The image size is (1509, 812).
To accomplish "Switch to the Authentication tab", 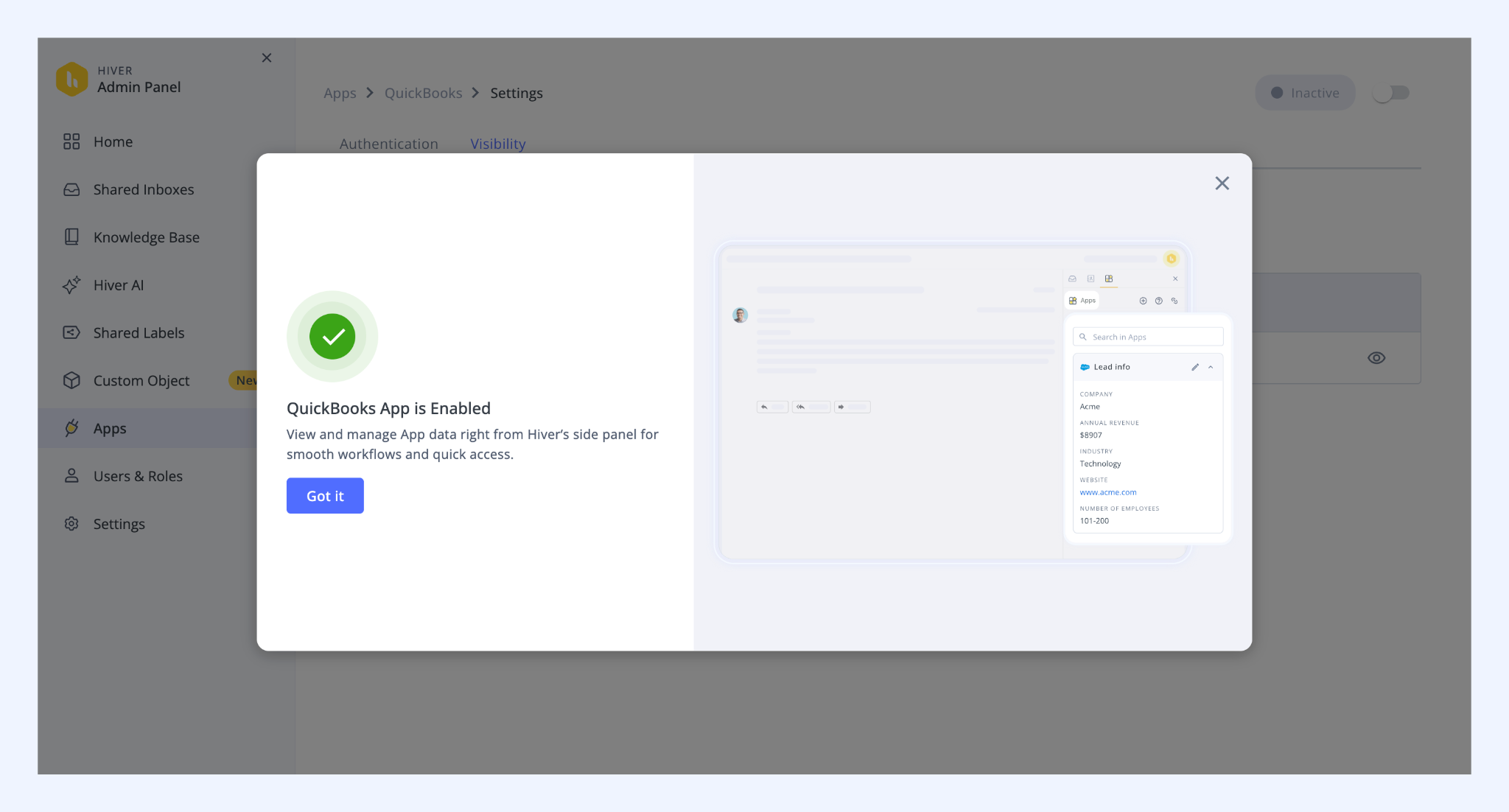I will (x=389, y=144).
